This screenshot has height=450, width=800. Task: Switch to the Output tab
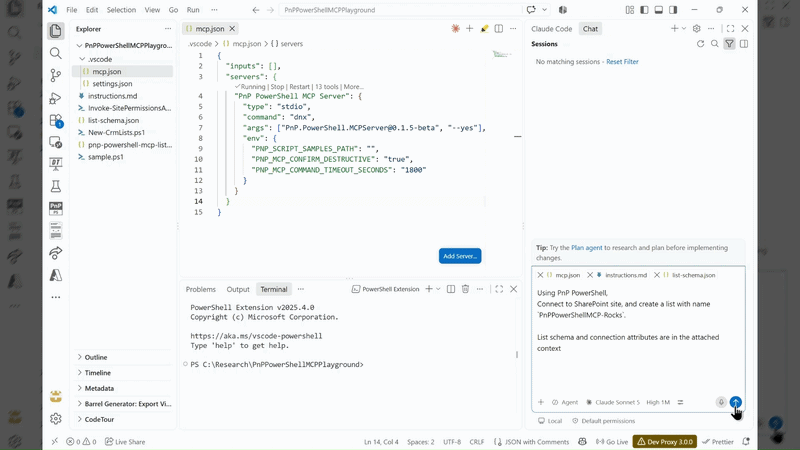point(238,289)
